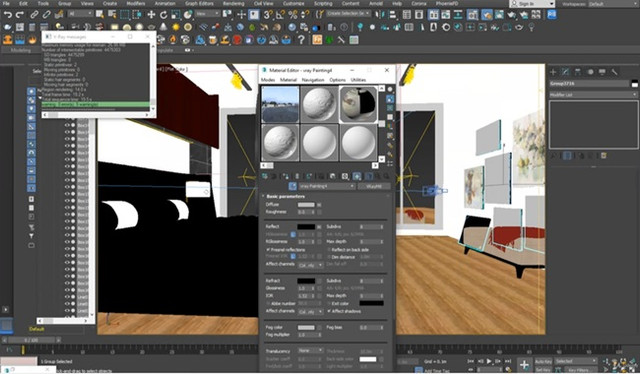Image resolution: width=640 pixels, height=374 pixels.
Task: Collapse the Basic parameters rollout
Action: pyautogui.click(x=325, y=196)
